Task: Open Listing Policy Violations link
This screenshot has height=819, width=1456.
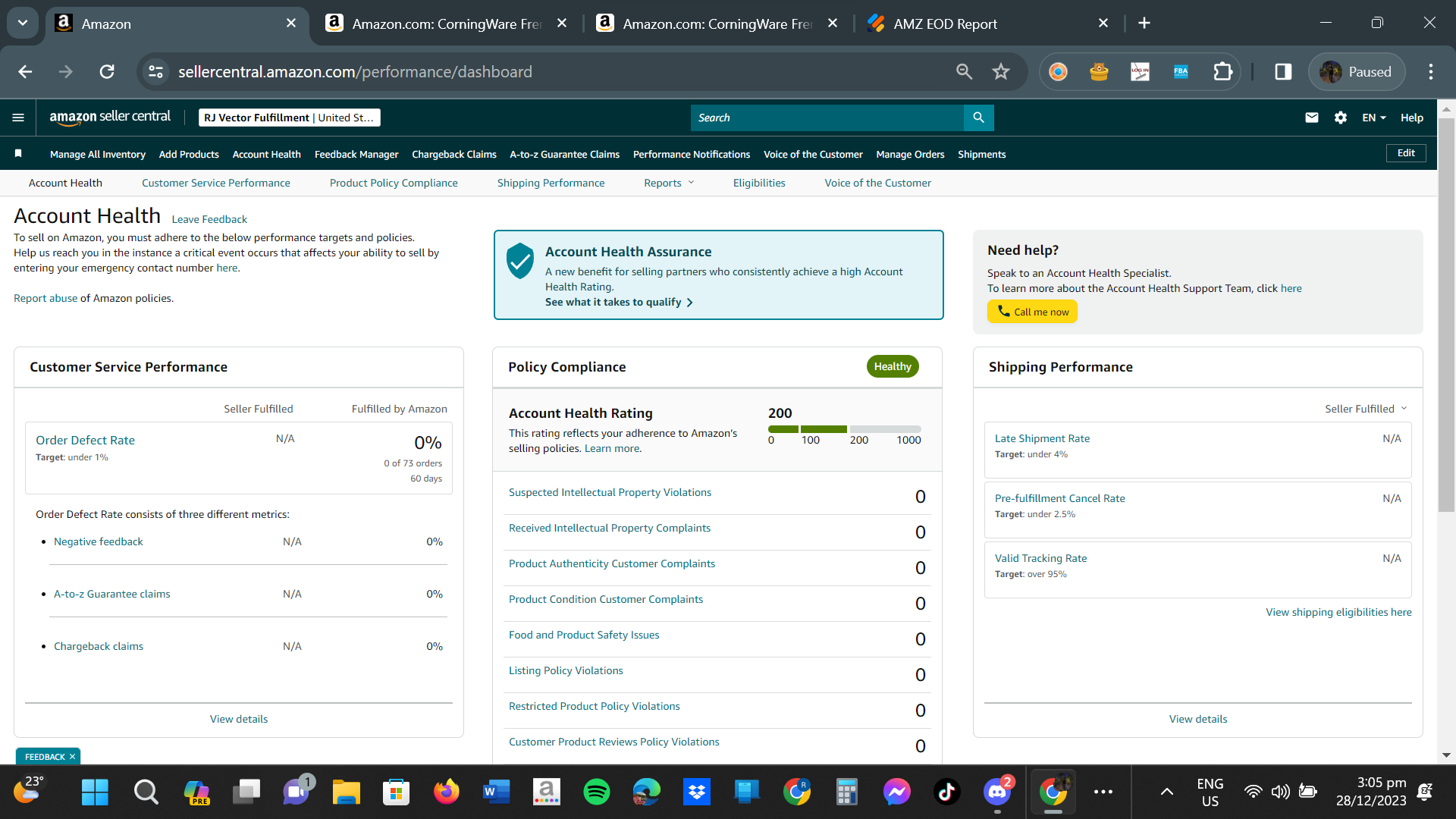Action: [x=566, y=670]
